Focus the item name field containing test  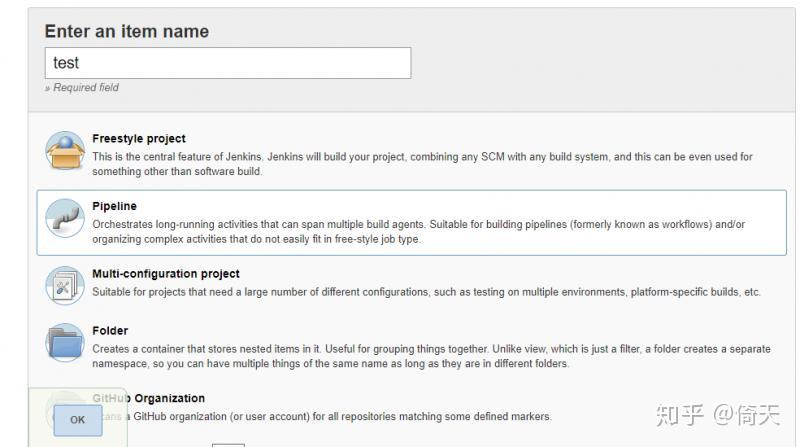(x=228, y=63)
